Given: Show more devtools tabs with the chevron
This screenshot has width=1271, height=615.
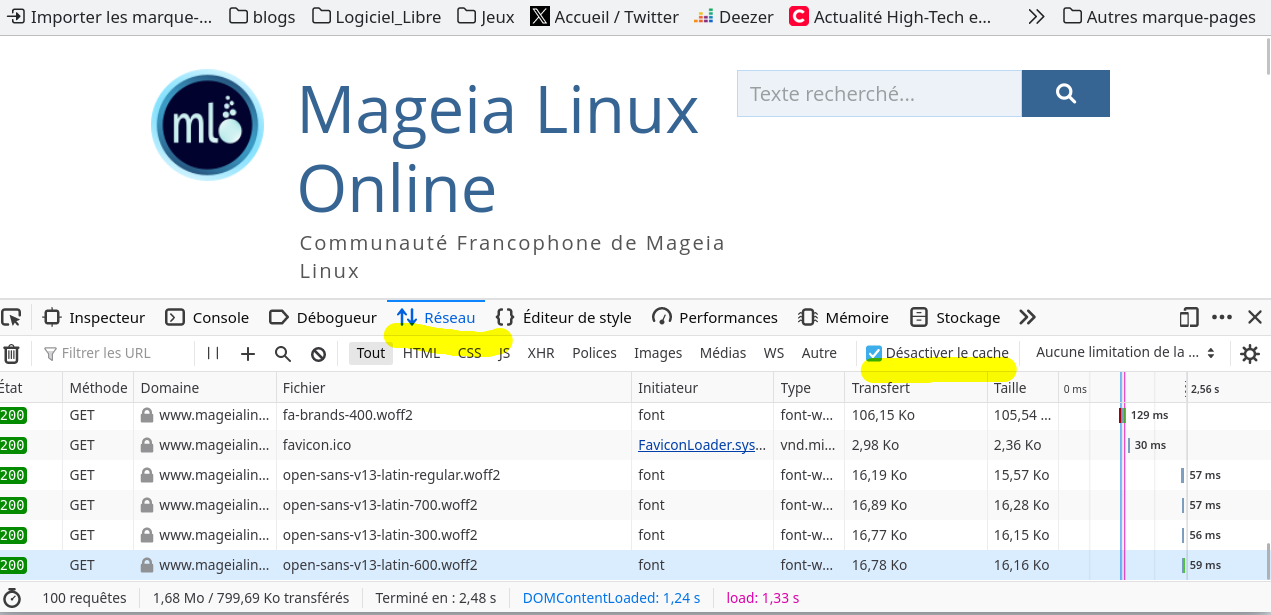Looking at the screenshot, I should pos(1027,318).
